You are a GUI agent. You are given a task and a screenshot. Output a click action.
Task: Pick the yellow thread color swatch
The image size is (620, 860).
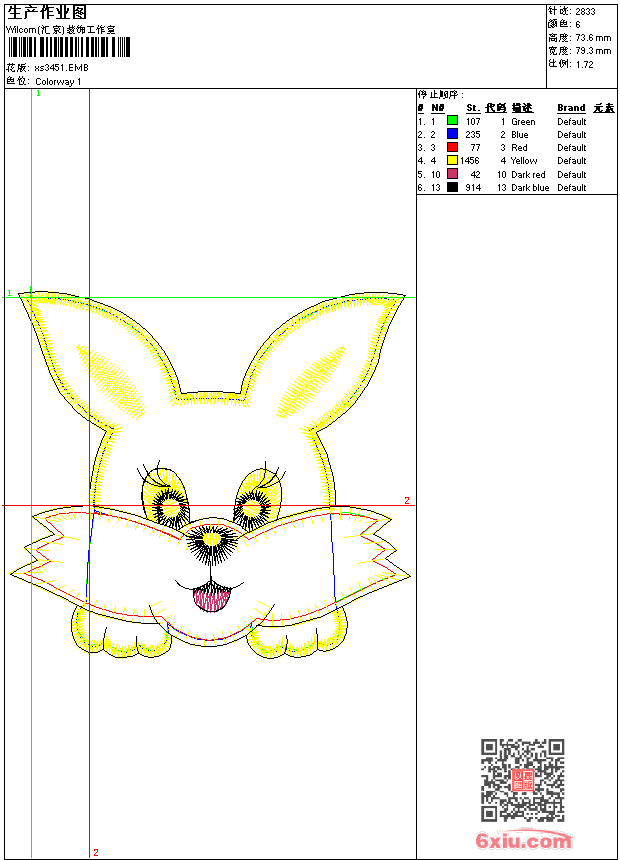[x=452, y=161]
